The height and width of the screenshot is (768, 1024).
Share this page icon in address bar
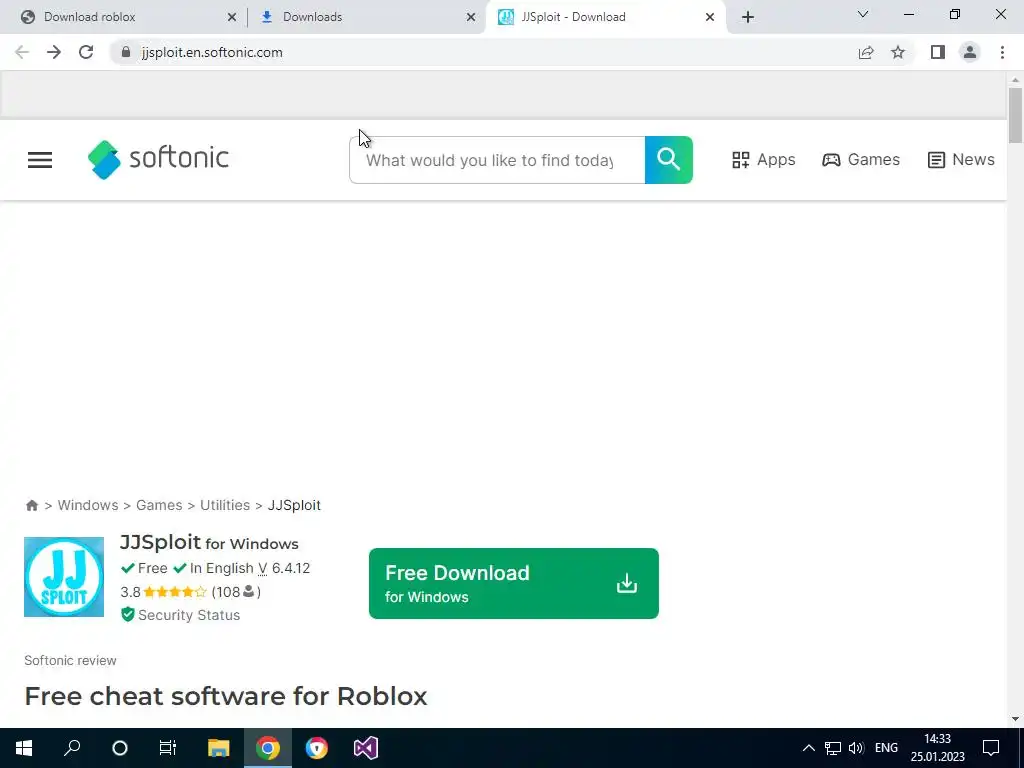click(x=866, y=52)
